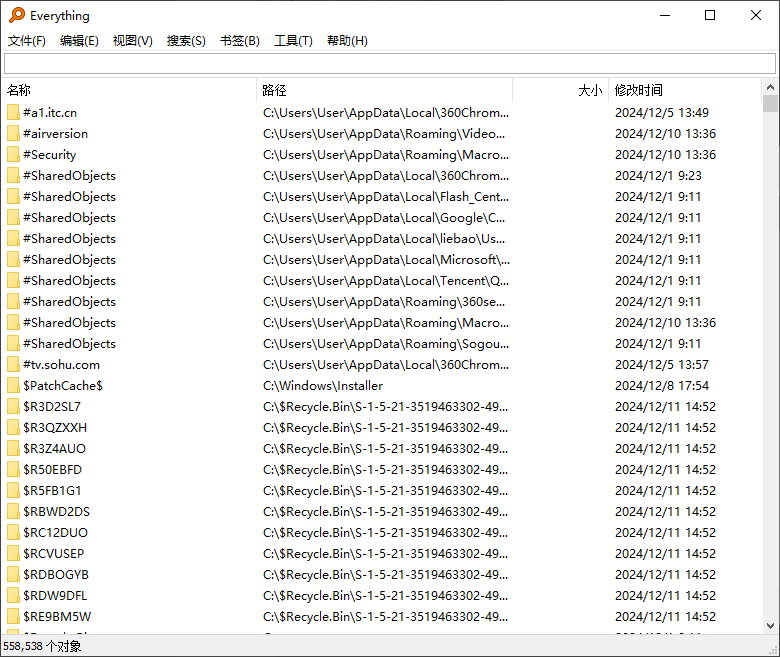The width and height of the screenshot is (780, 657).
Task: Click the C:\Windows\Installer path cell
Action: click(323, 386)
